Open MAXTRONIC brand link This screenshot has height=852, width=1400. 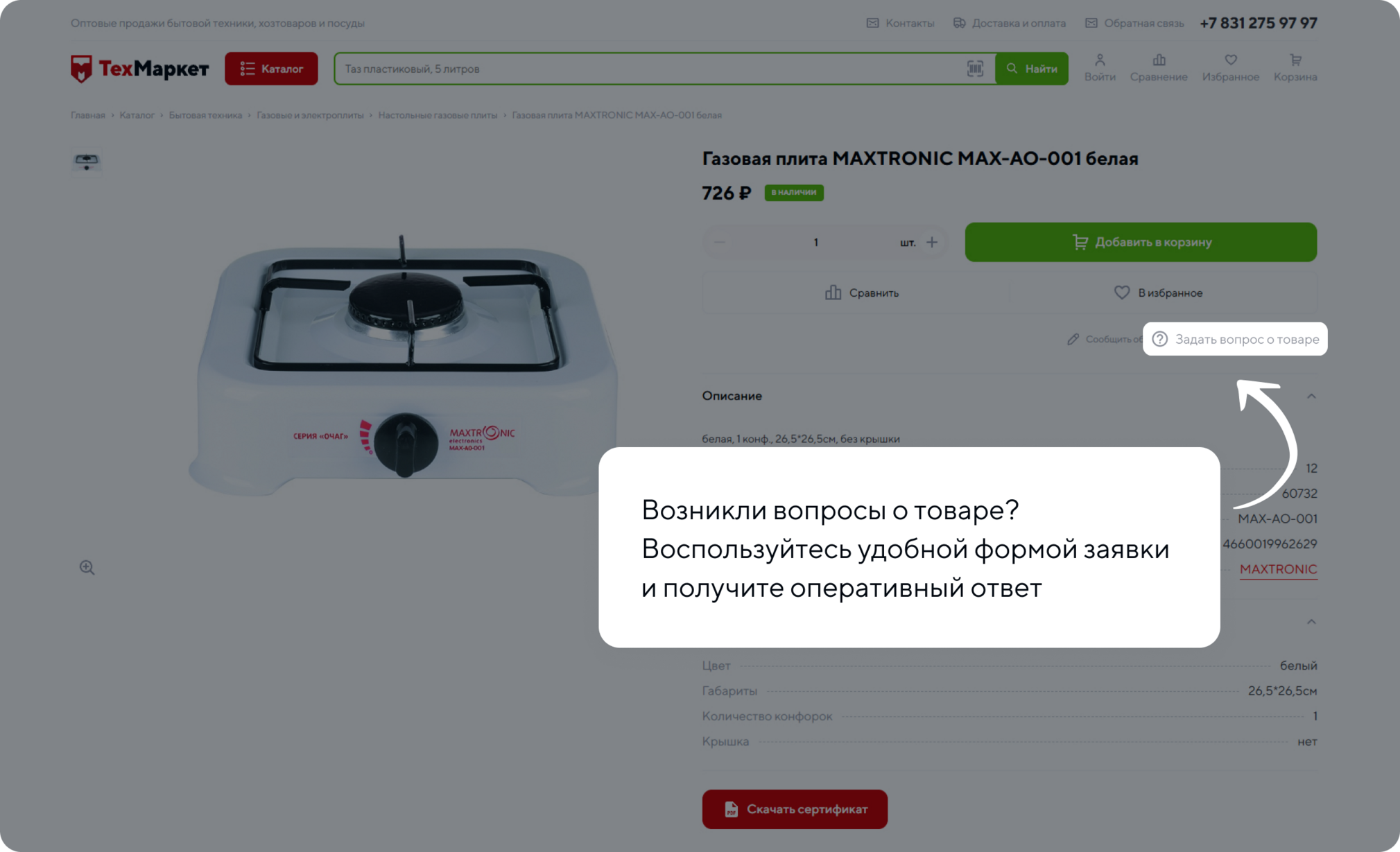[x=1278, y=569]
